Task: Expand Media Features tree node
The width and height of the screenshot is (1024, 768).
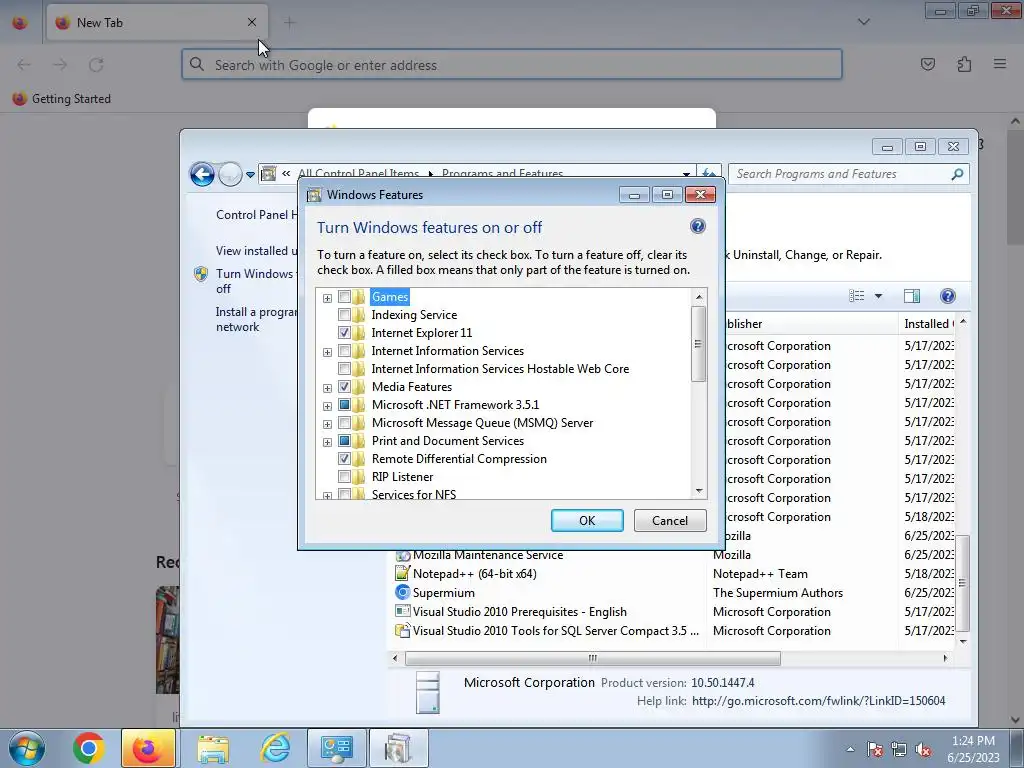Action: pos(327,388)
